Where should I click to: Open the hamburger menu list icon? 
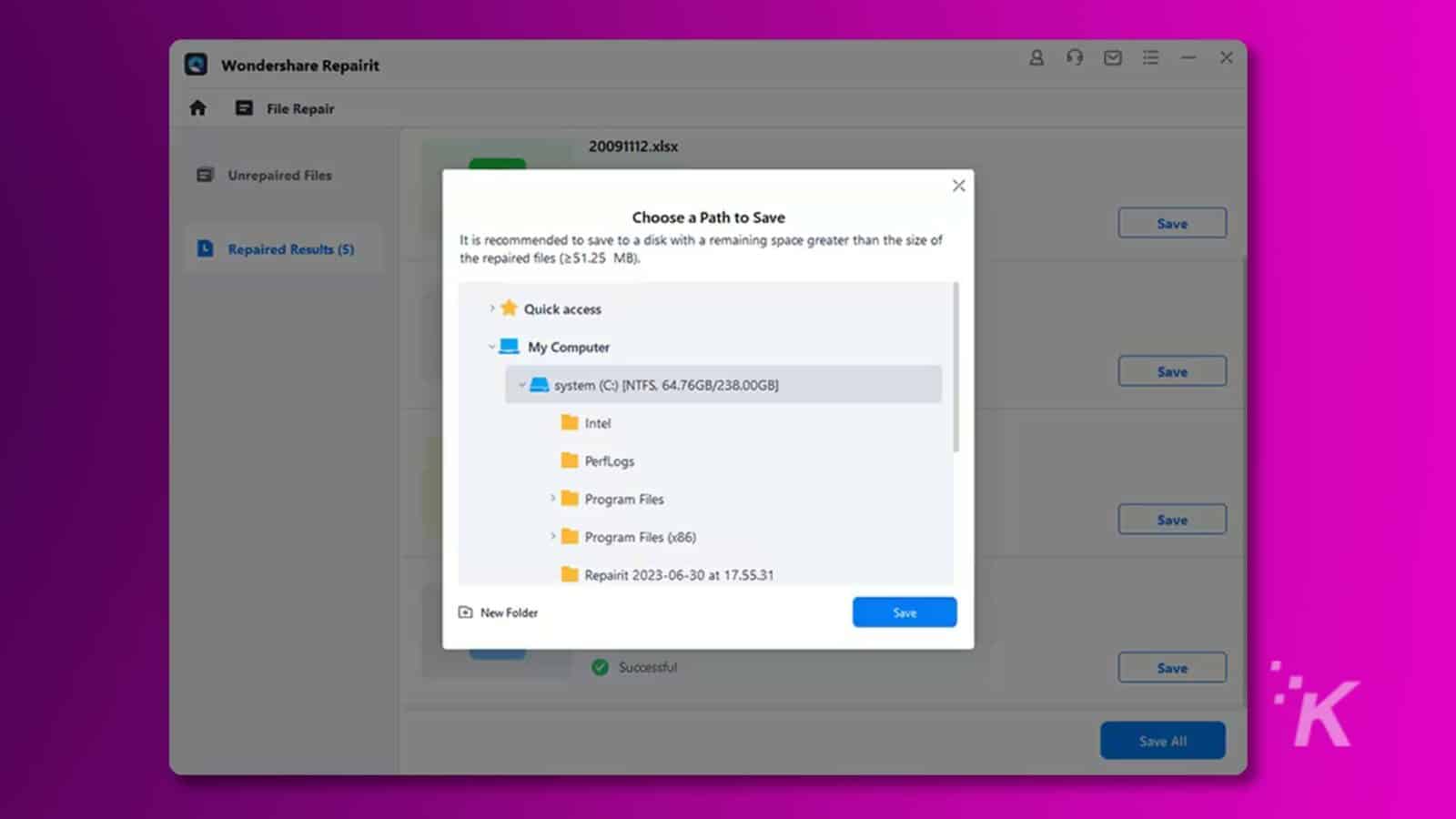tap(1151, 57)
